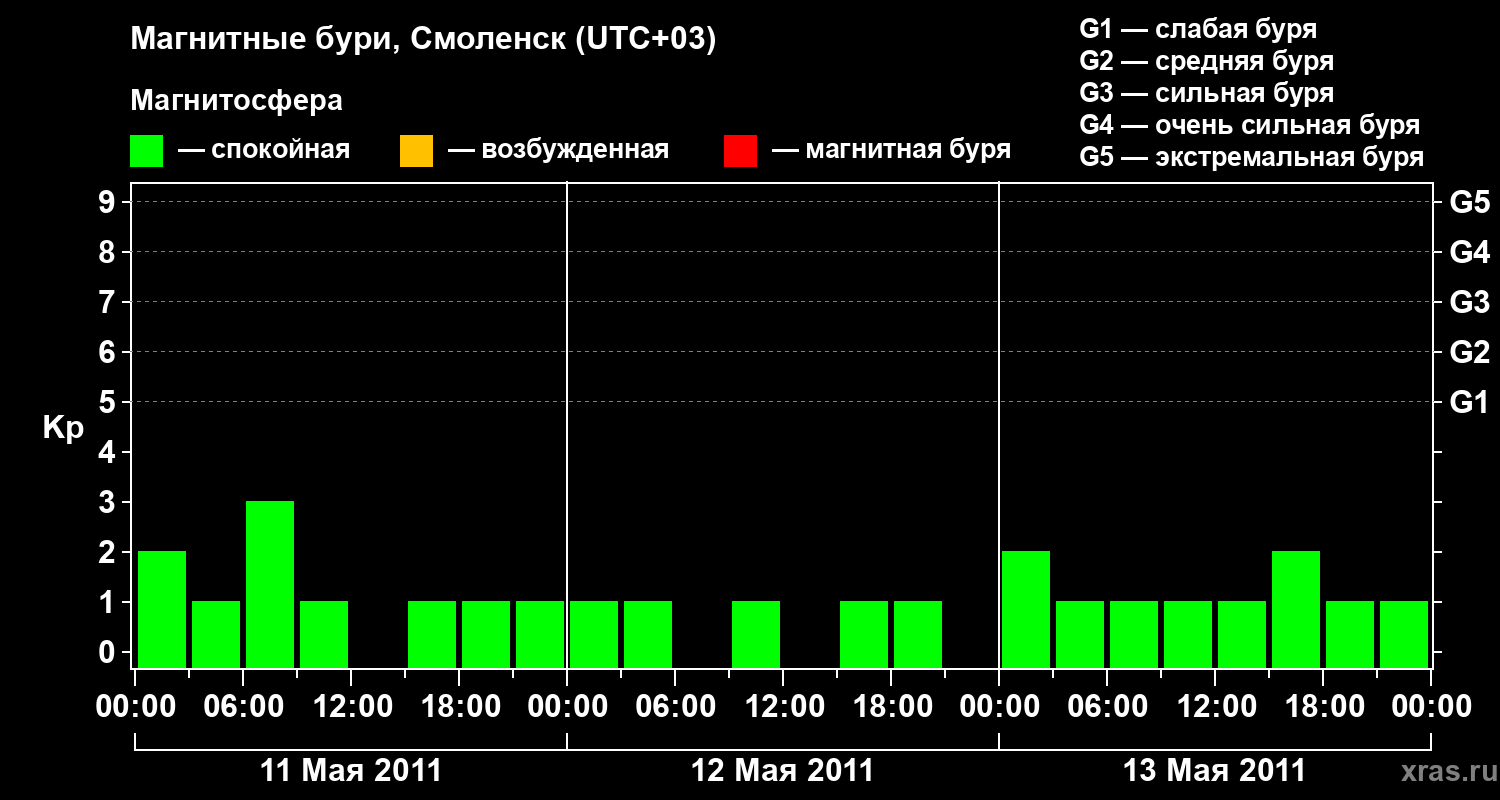Click the 12:00 tick label under 12 May

(784, 707)
